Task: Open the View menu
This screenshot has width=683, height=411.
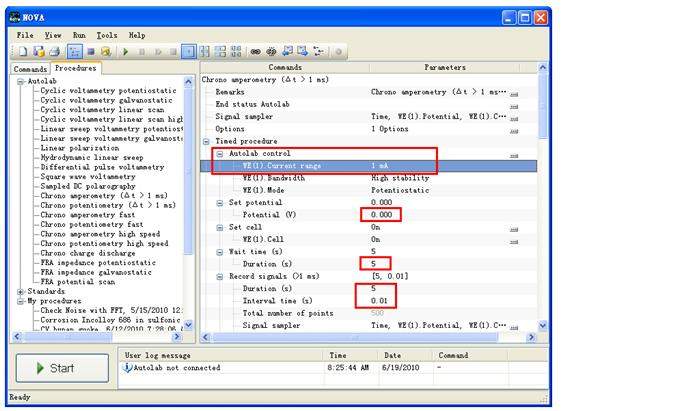Action: click(53, 35)
